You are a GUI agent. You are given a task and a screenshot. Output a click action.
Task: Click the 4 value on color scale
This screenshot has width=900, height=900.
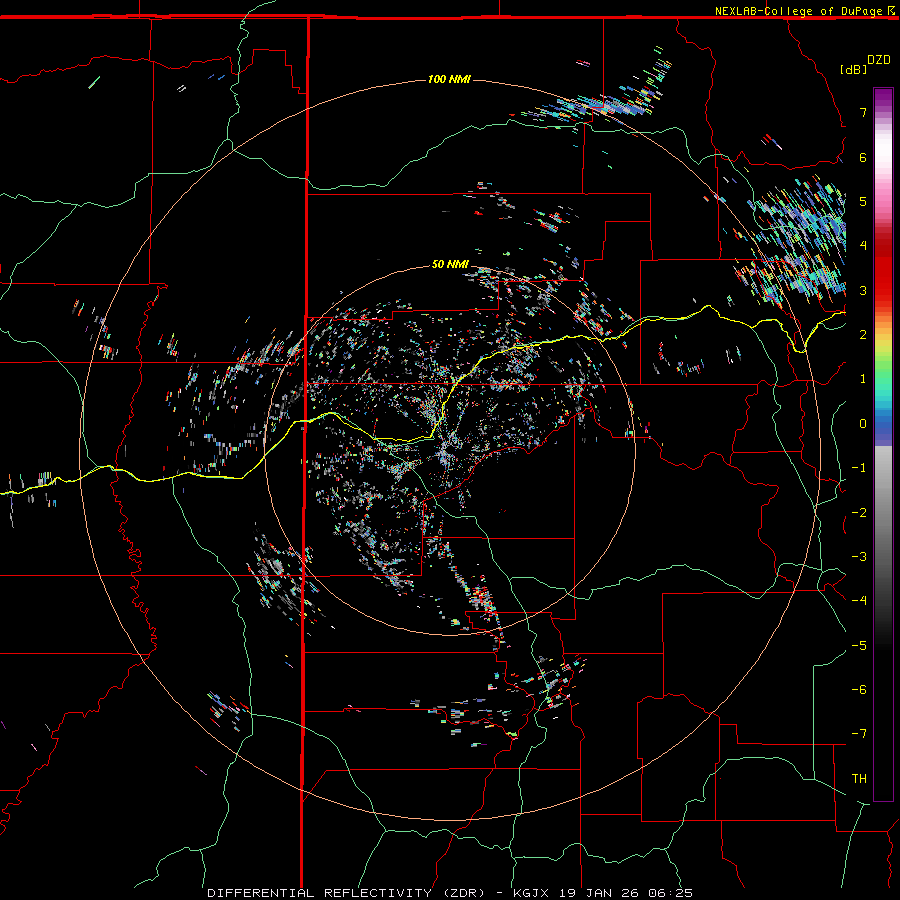click(x=863, y=246)
